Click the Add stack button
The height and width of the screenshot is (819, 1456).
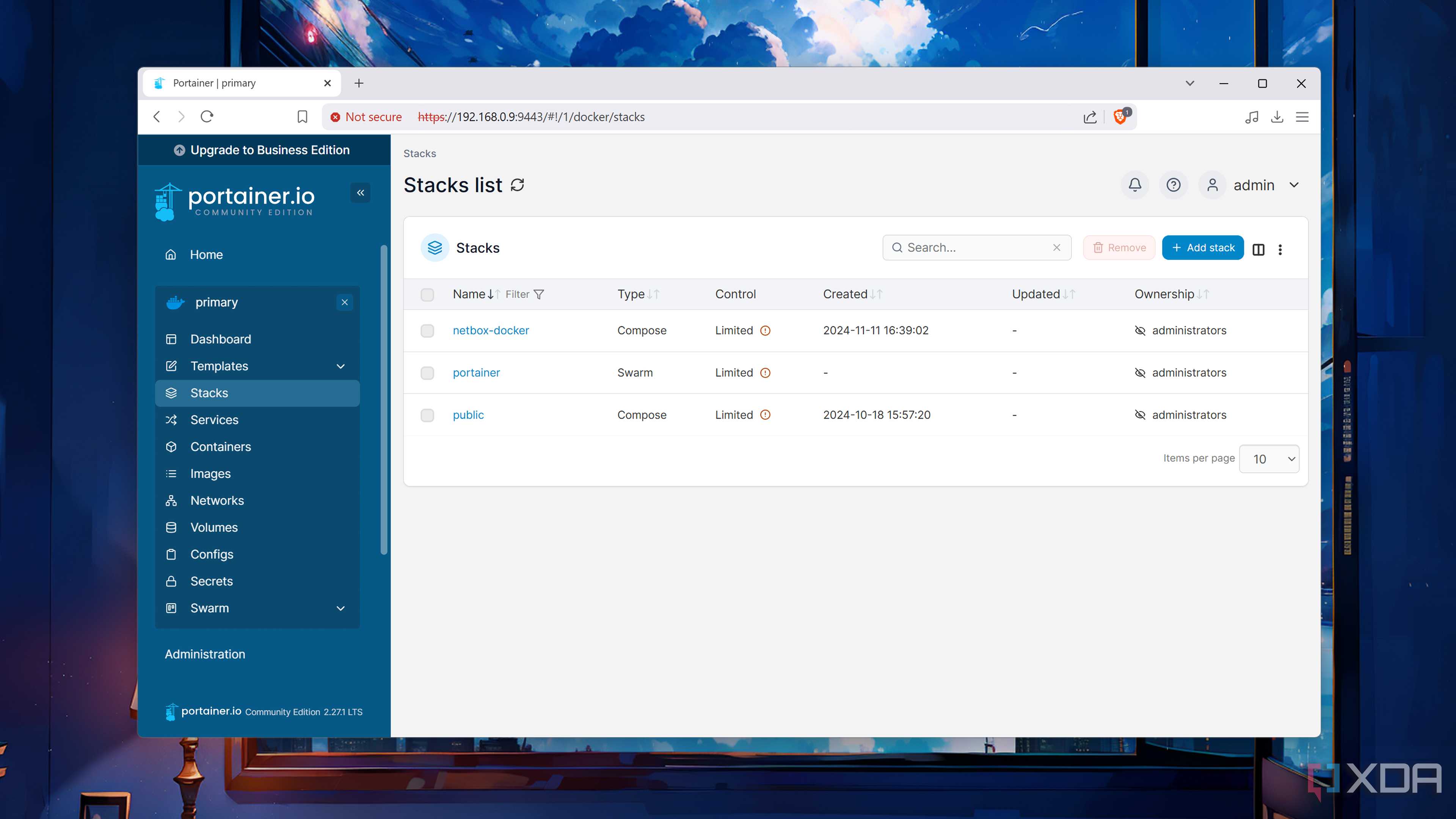1203,248
